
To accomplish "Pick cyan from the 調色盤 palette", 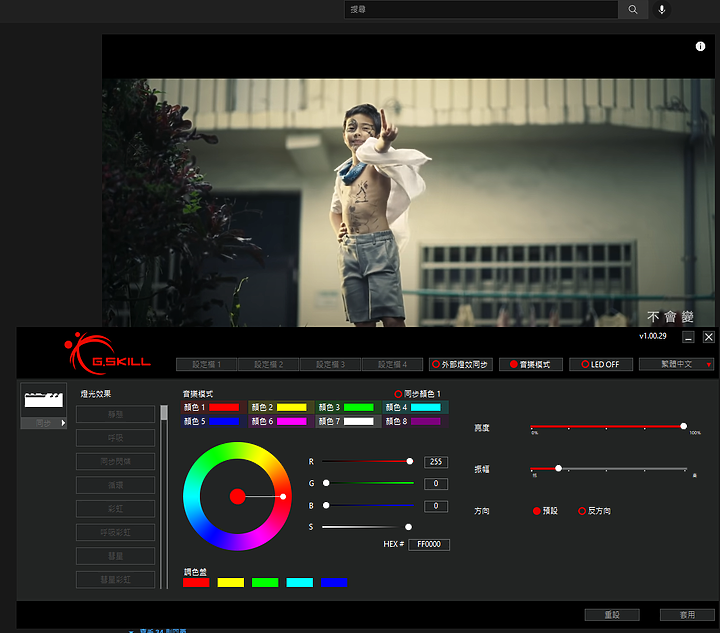I will [x=299, y=583].
